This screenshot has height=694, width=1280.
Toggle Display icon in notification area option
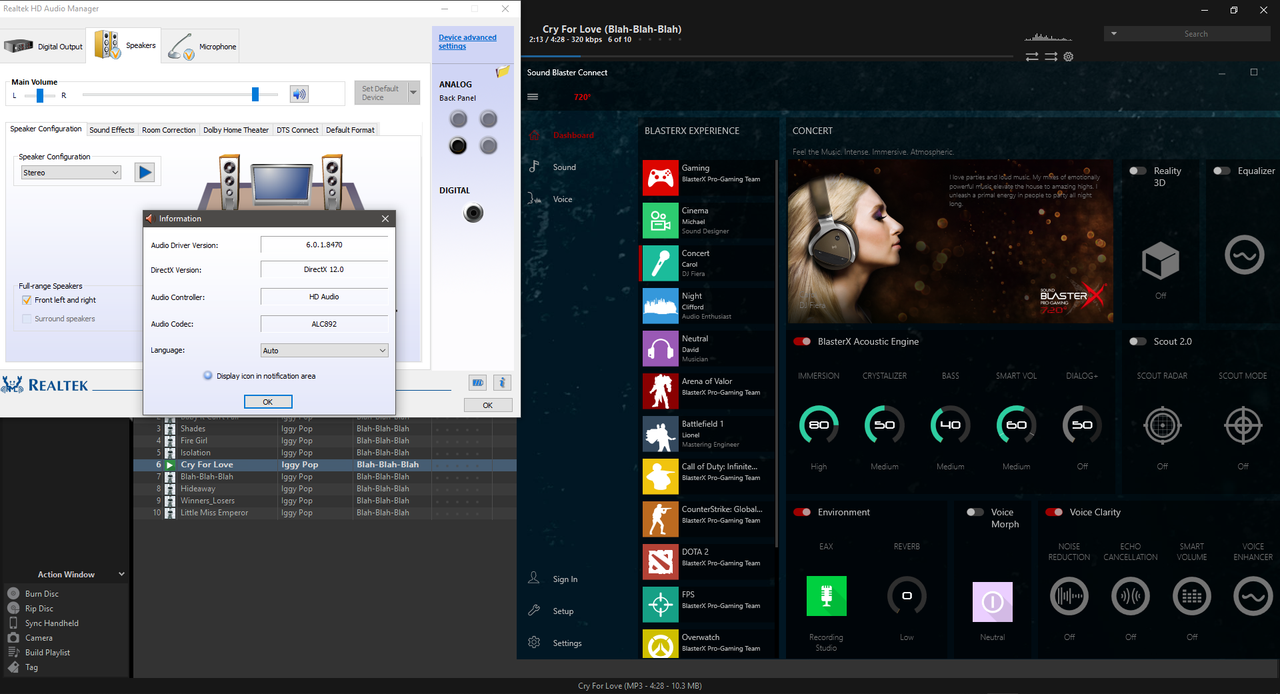pyautogui.click(x=208, y=376)
